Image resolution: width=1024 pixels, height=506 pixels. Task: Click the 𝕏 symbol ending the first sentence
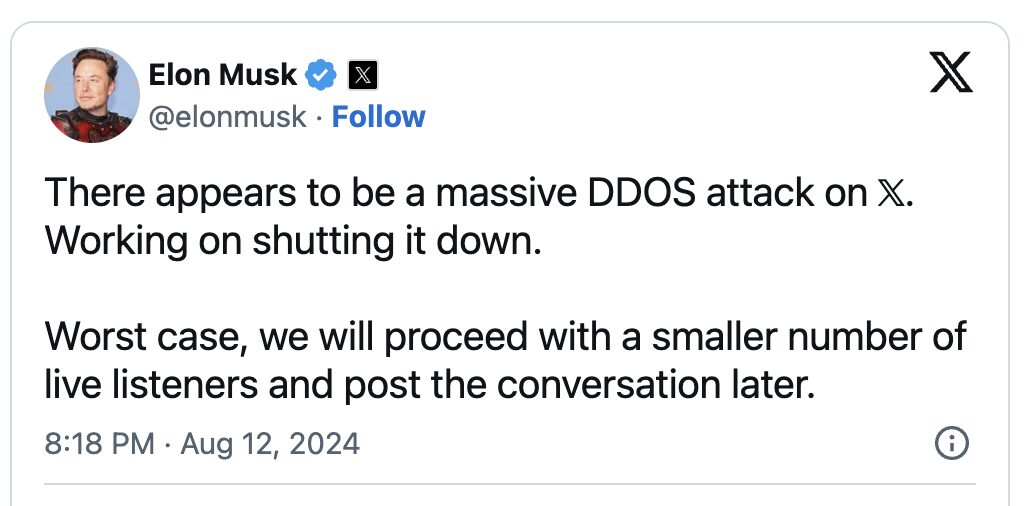click(891, 193)
